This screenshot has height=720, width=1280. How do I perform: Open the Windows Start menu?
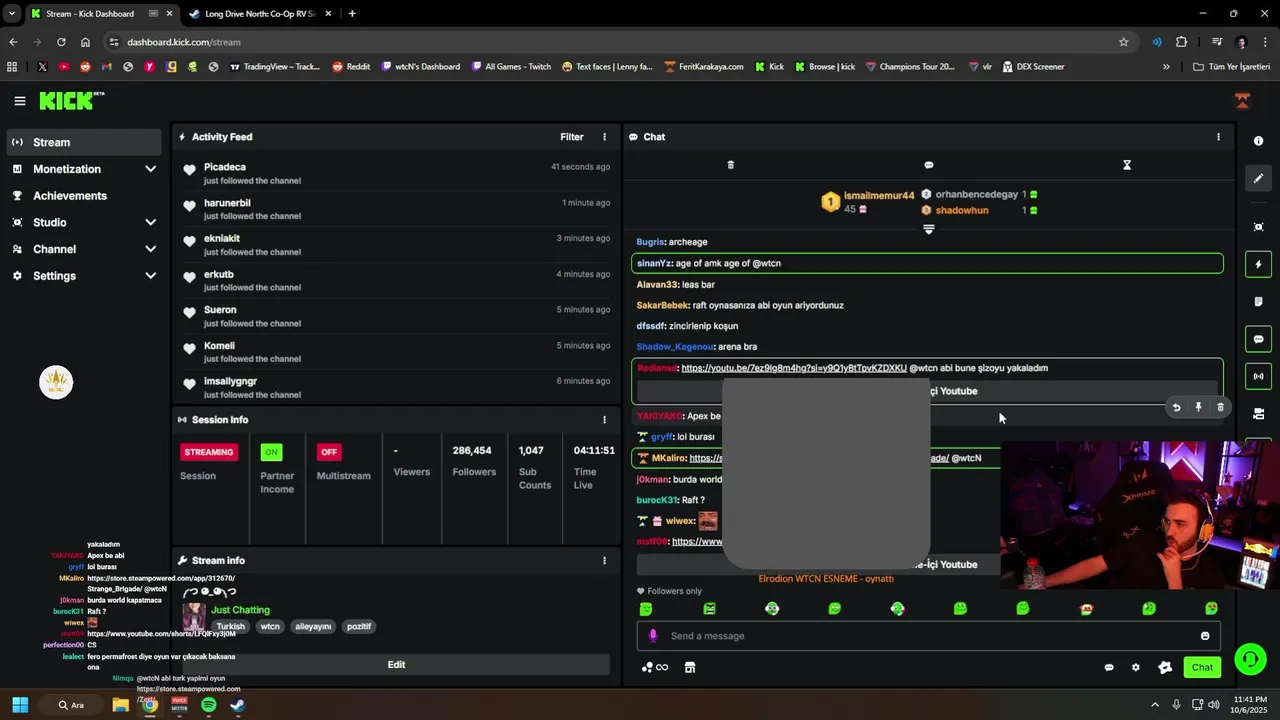pyautogui.click(x=20, y=705)
